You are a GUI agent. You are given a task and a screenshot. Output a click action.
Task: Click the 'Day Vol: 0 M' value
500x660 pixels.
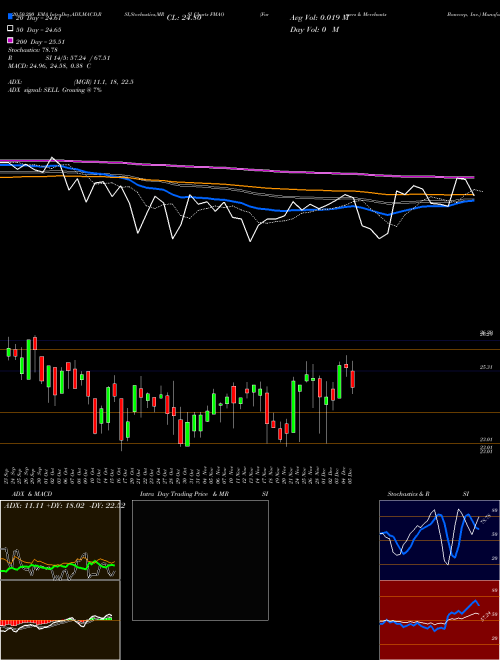tap(314, 30)
